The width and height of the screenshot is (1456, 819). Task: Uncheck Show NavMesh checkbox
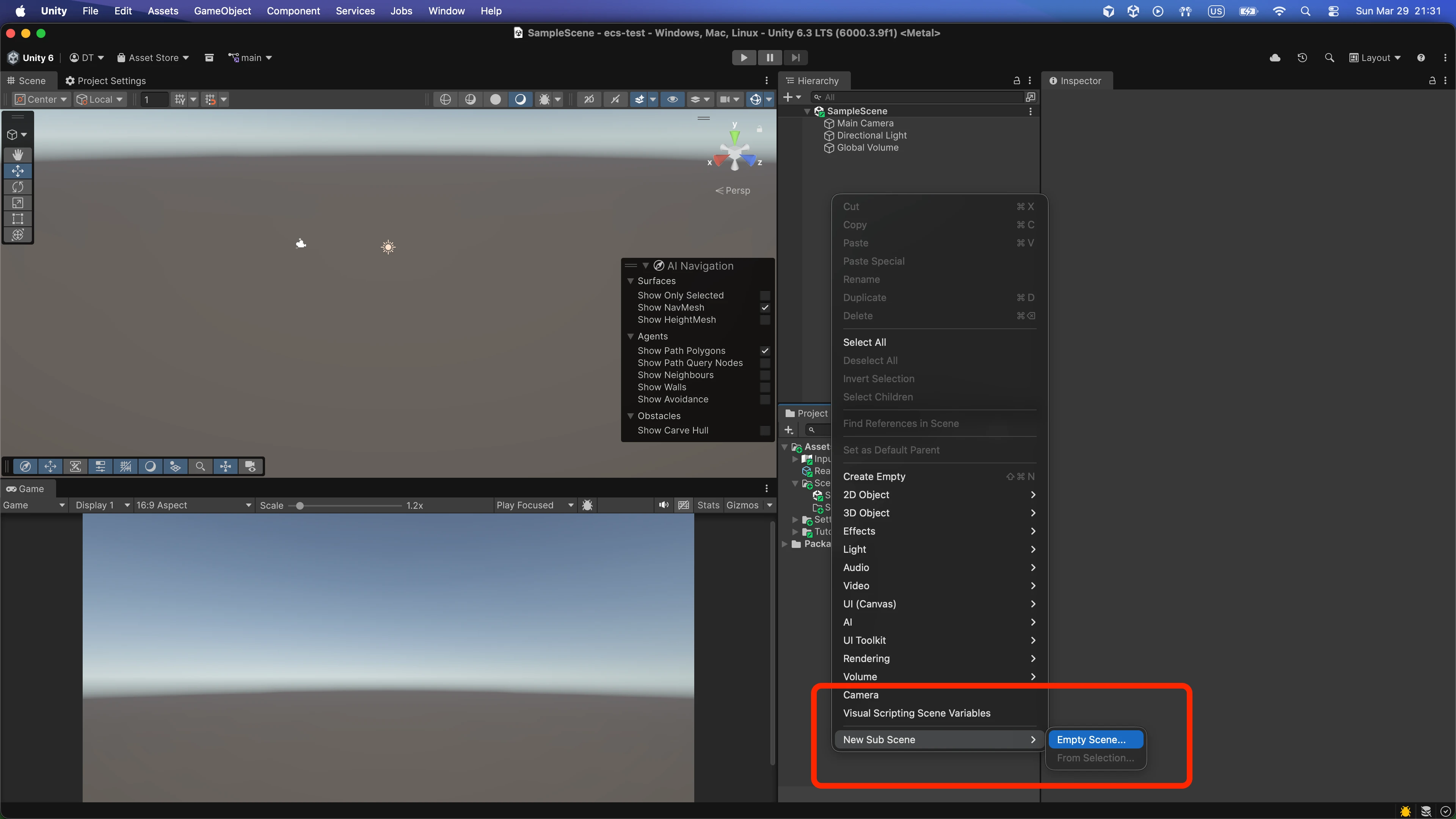tap(765, 308)
